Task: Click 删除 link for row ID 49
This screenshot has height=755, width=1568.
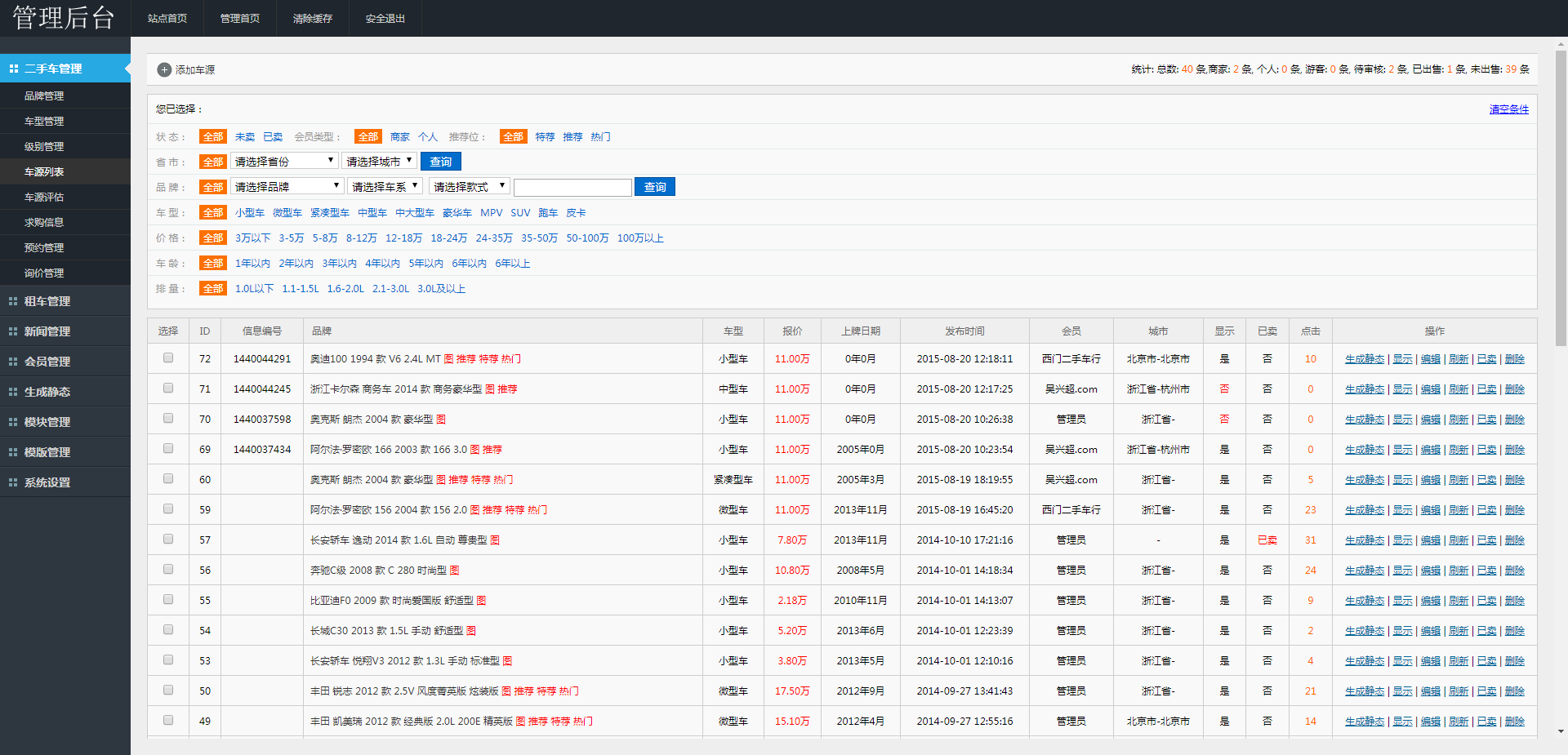Action: (x=1515, y=722)
